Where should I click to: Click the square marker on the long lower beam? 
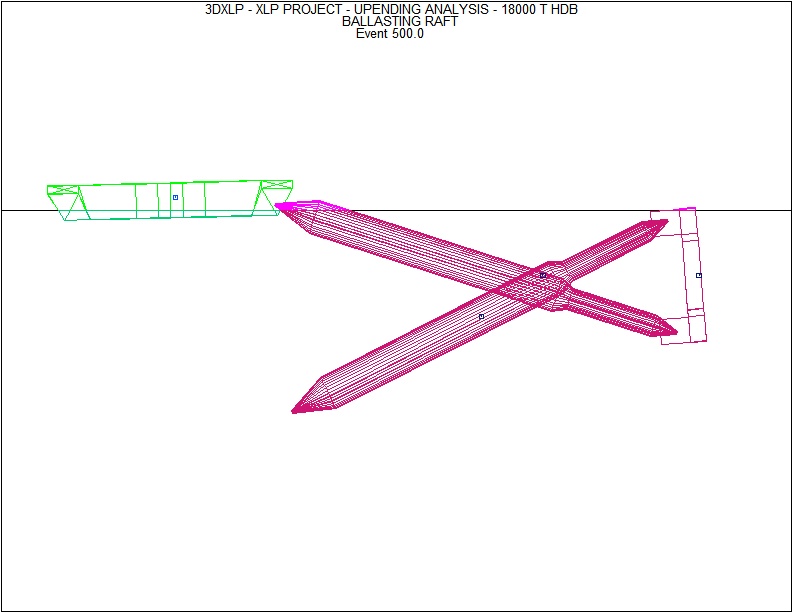coord(481,316)
